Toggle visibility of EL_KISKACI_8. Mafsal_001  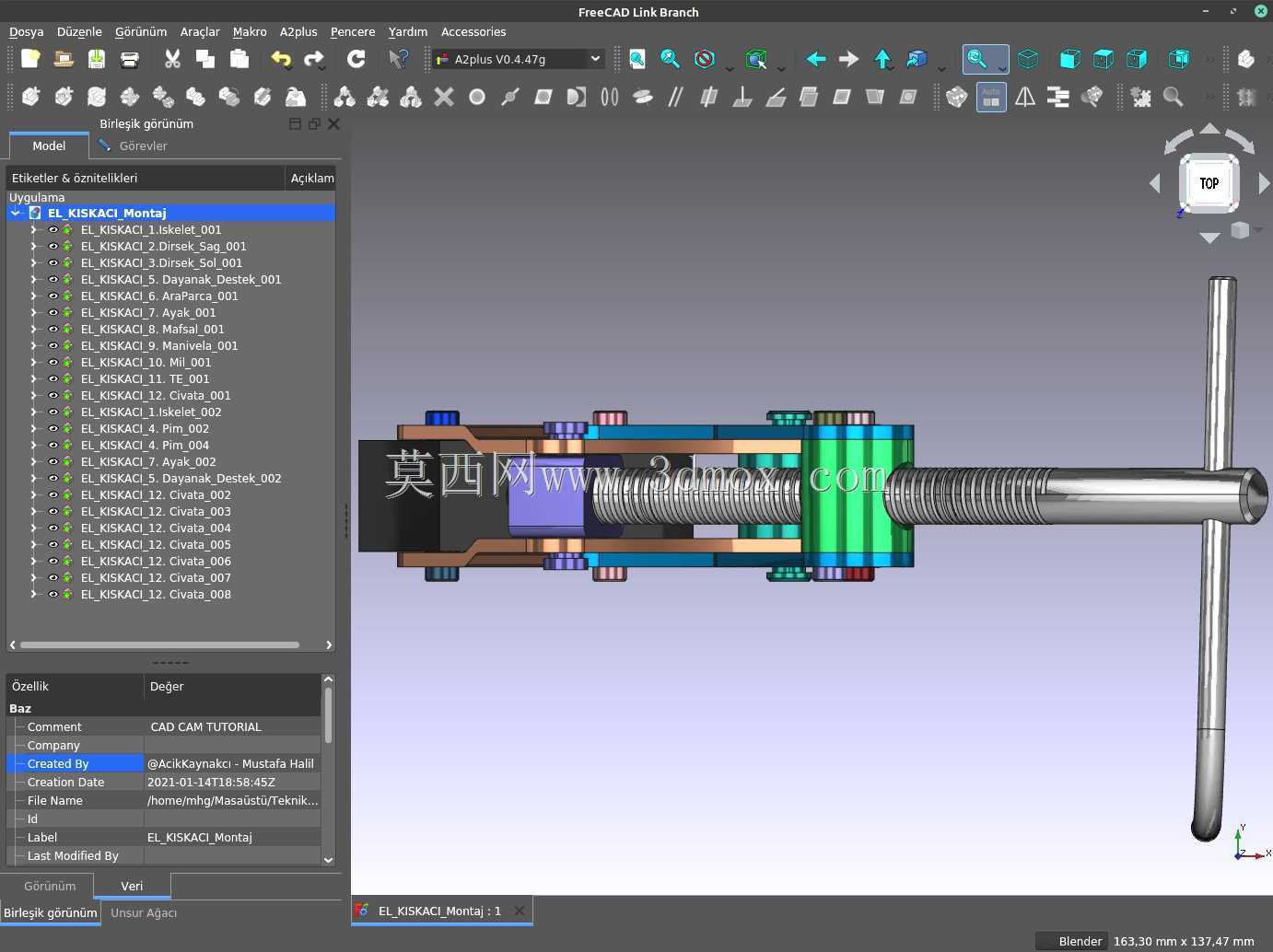[53, 330]
